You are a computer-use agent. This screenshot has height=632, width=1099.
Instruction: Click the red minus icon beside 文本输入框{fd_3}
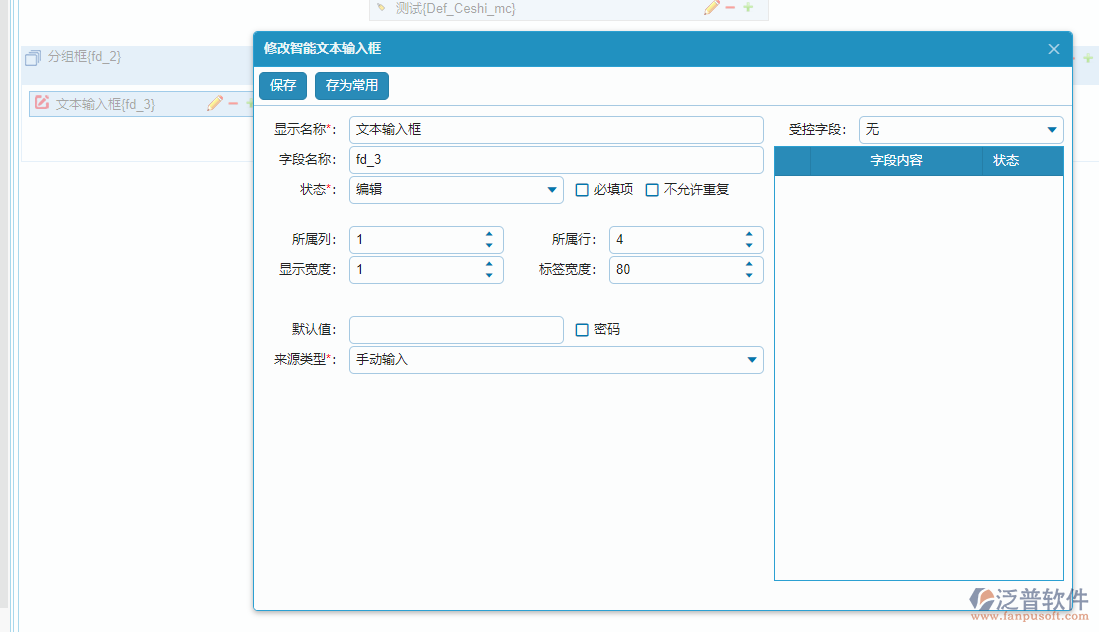point(233,103)
